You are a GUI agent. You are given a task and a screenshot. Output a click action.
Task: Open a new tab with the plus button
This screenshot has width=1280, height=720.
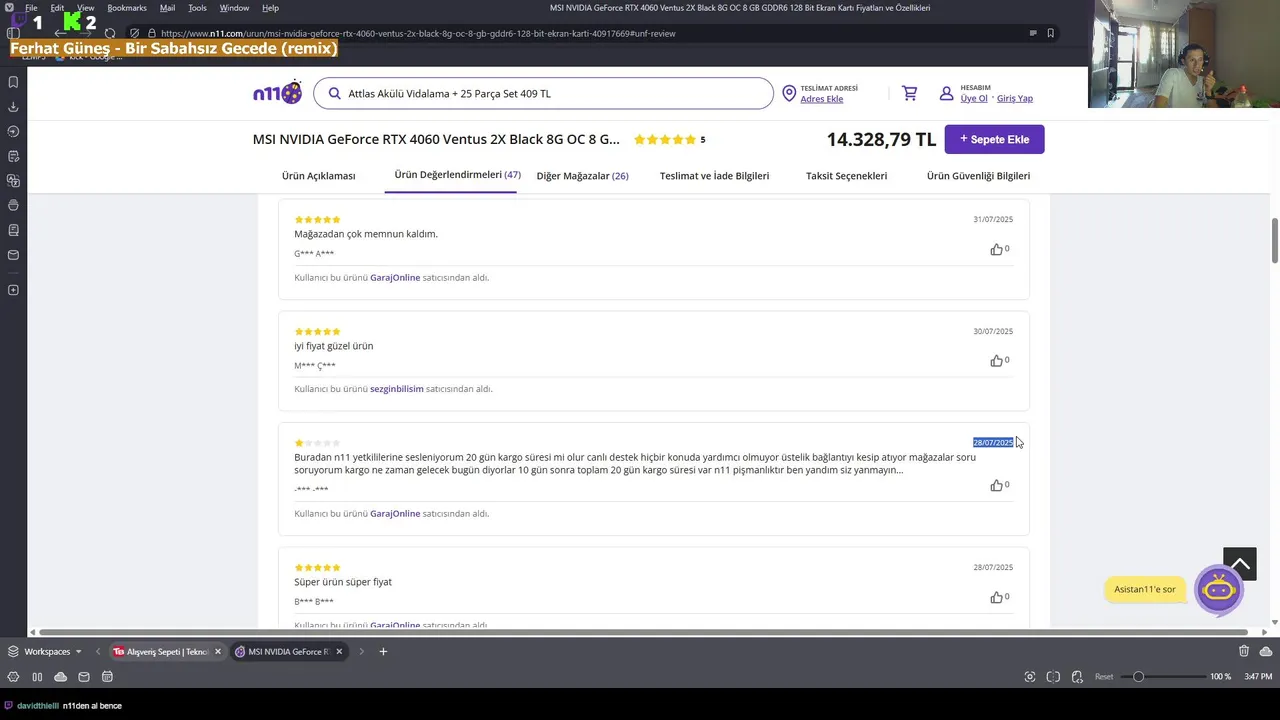click(x=383, y=652)
